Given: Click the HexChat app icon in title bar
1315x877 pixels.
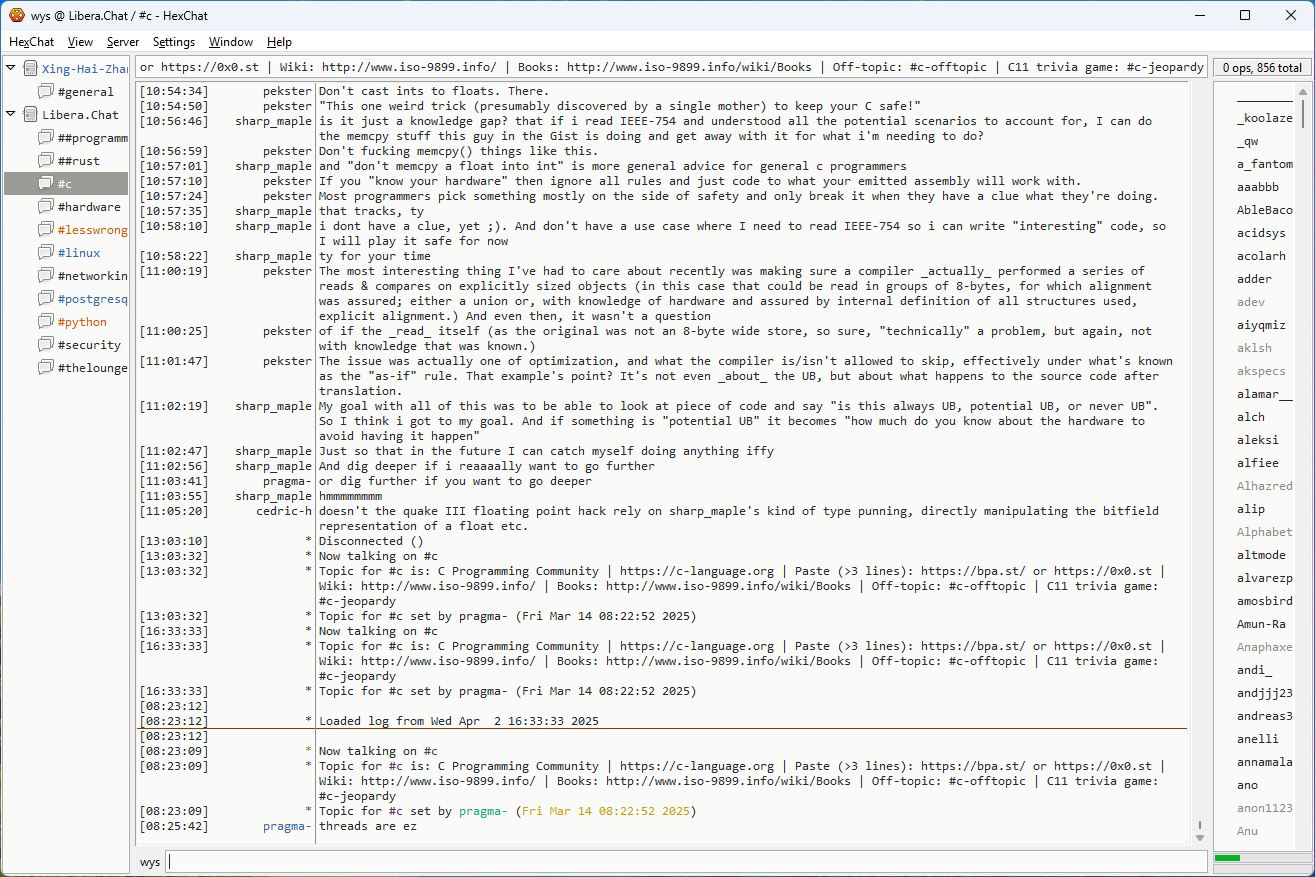Looking at the screenshot, I should coord(16,15).
